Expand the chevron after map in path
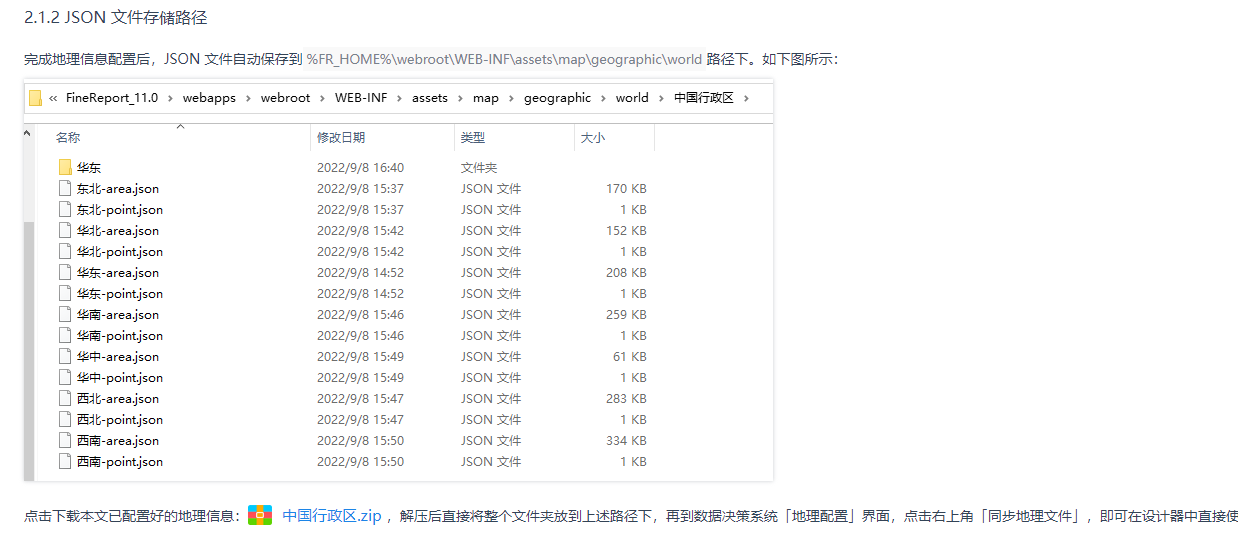 (512, 98)
